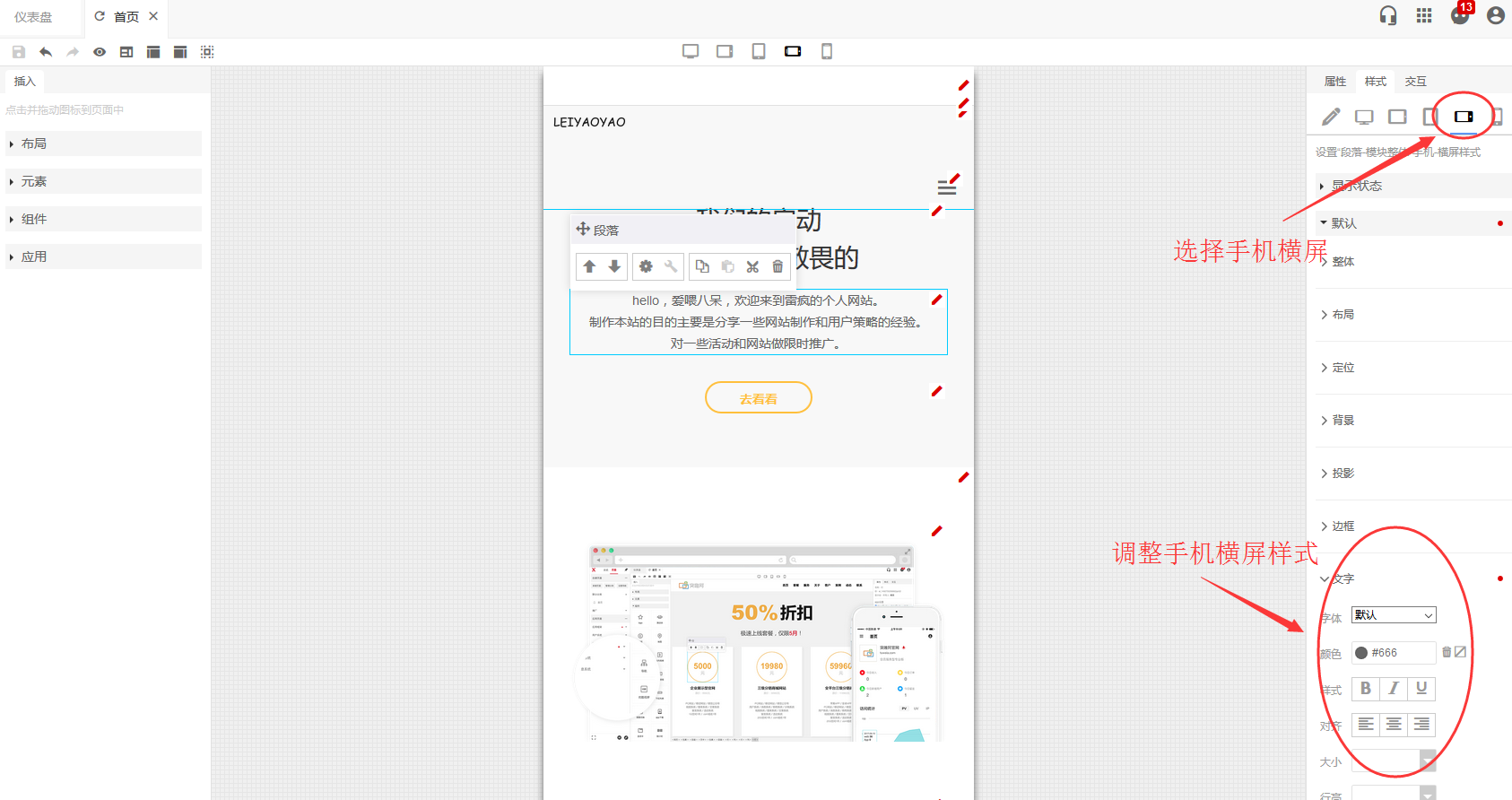Move the paragraph up with the up arrow
Viewport: 1512px width, 800px height.
coord(589,266)
